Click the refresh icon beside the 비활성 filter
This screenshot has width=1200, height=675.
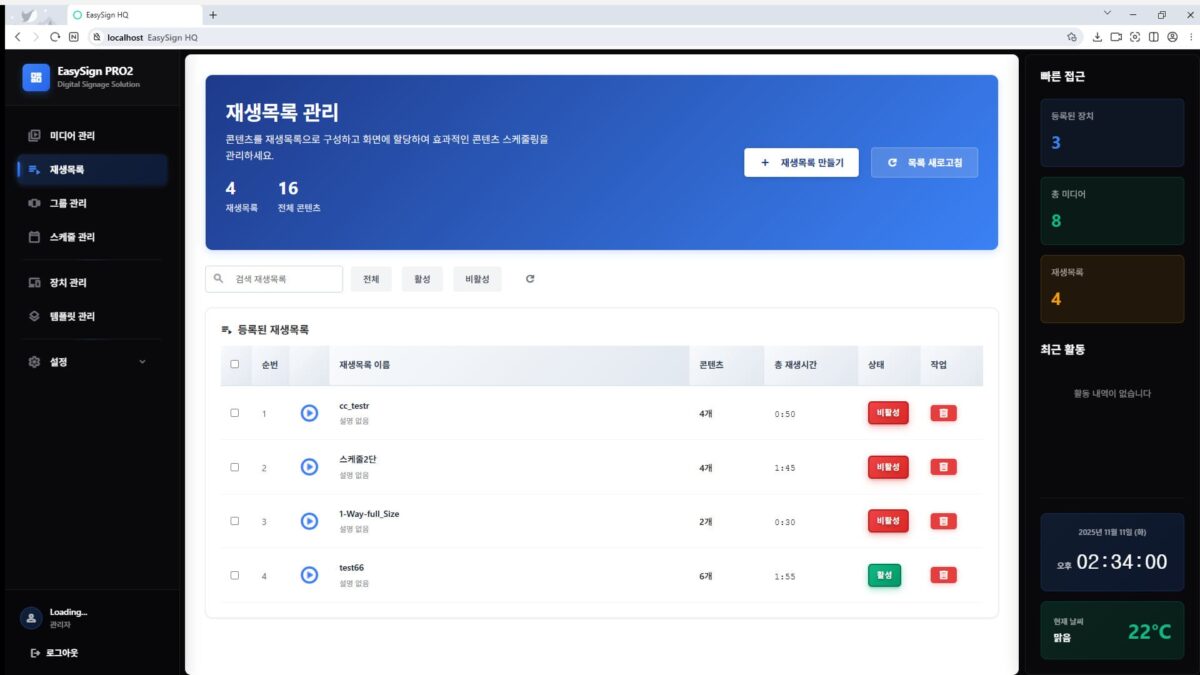[529, 279]
